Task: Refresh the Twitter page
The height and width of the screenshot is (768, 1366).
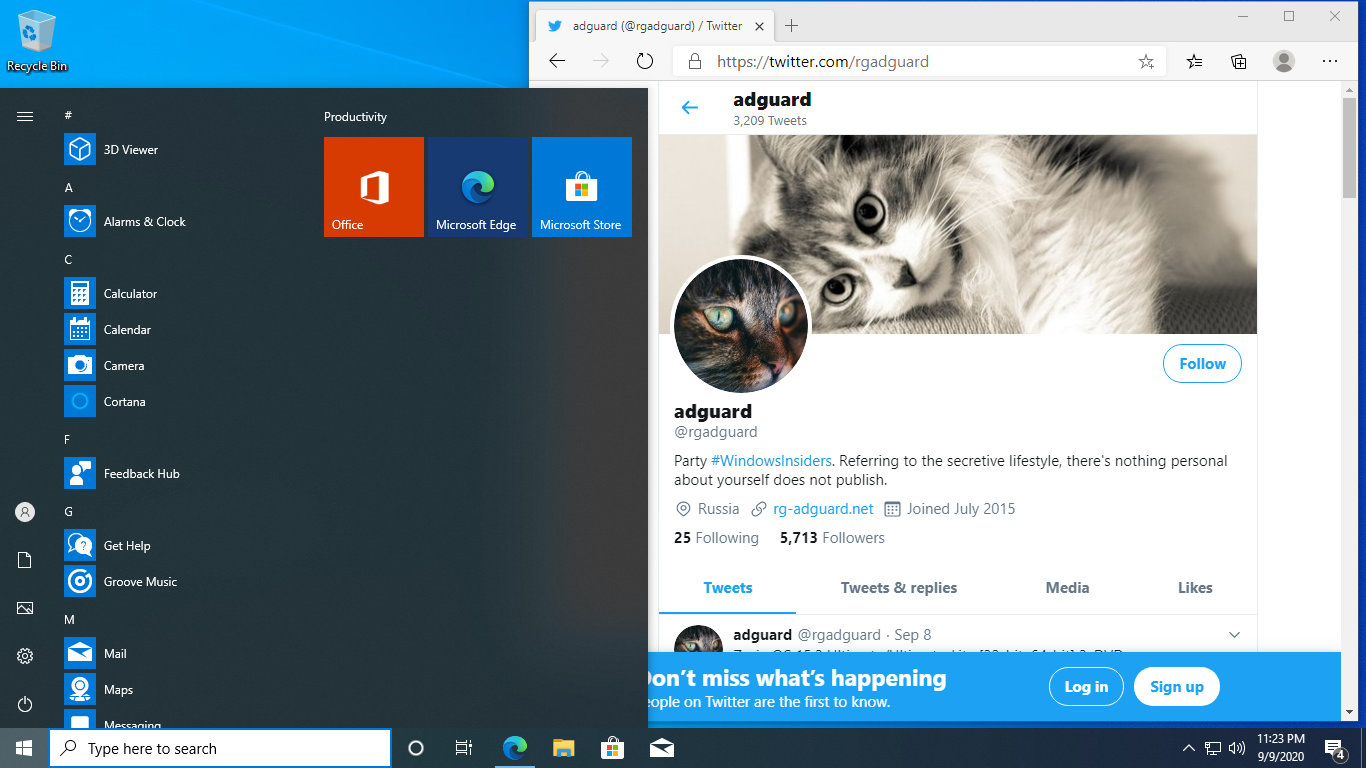Action: tap(645, 61)
